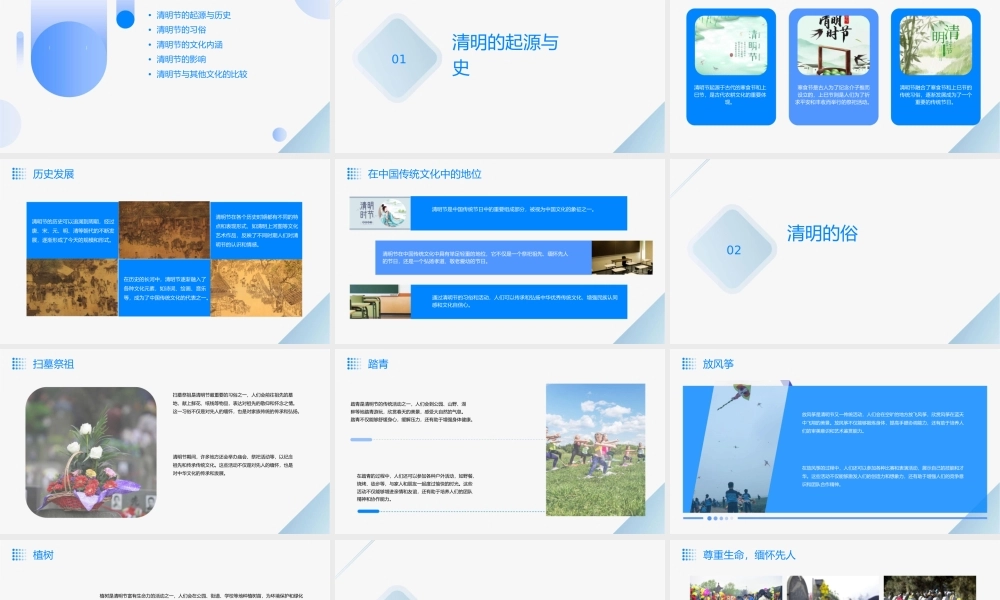Click the chalkboard photo in 地位 slide
1000x600 pixels.
pyautogui.click(x=380, y=302)
